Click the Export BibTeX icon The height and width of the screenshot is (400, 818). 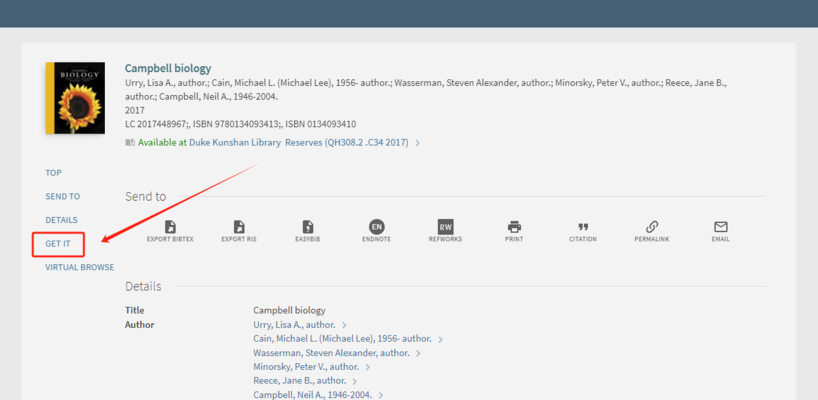(x=170, y=228)
